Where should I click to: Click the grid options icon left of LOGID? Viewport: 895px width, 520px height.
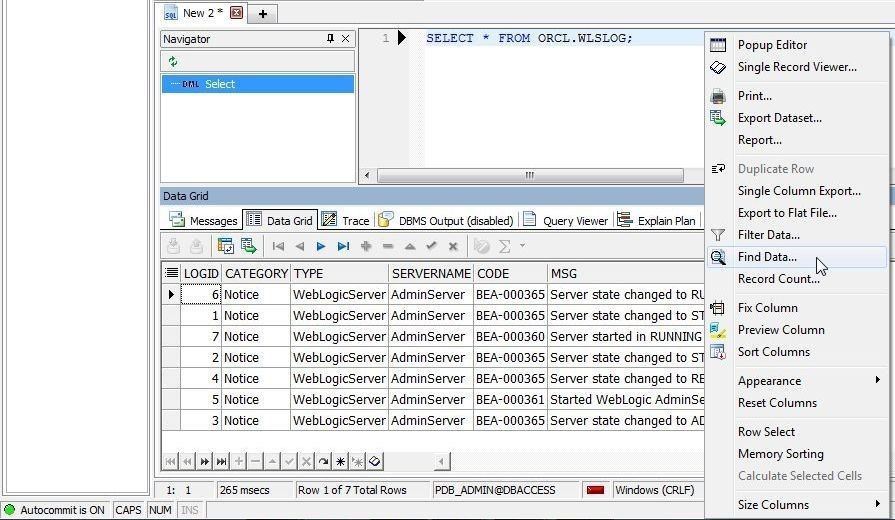point(171,273)
